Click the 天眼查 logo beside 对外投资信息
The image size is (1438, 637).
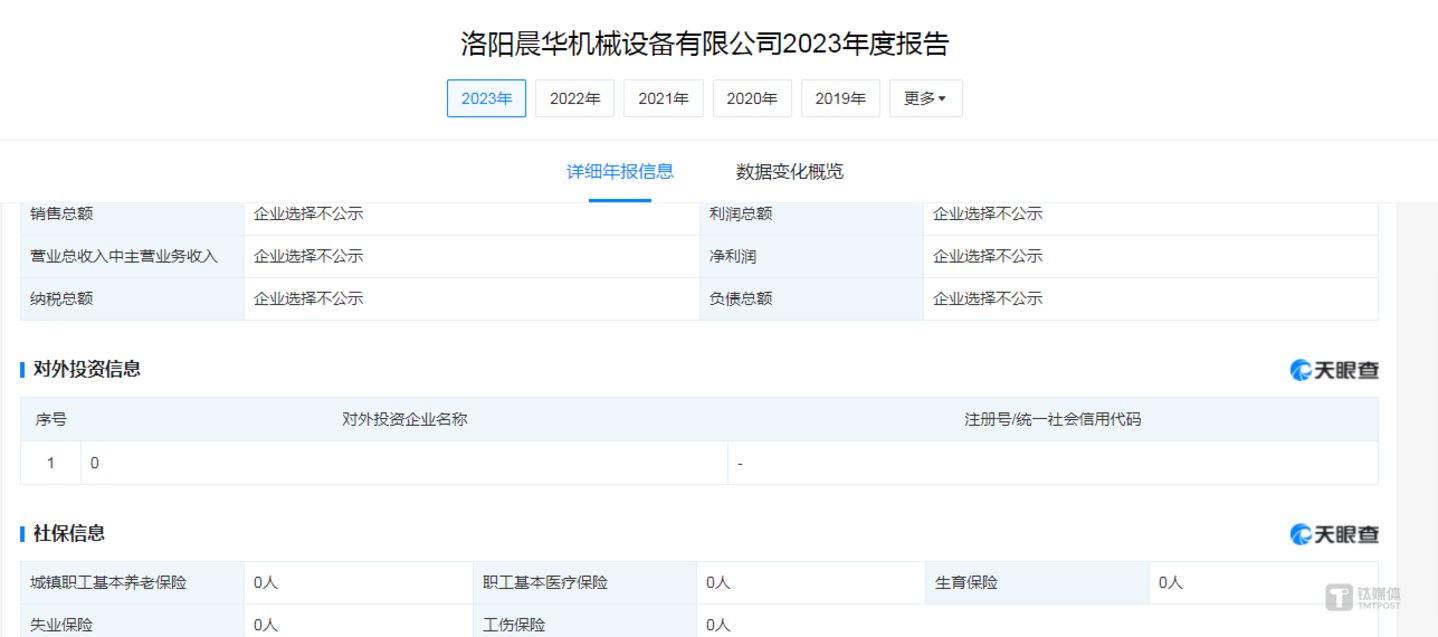point(1334,370)
